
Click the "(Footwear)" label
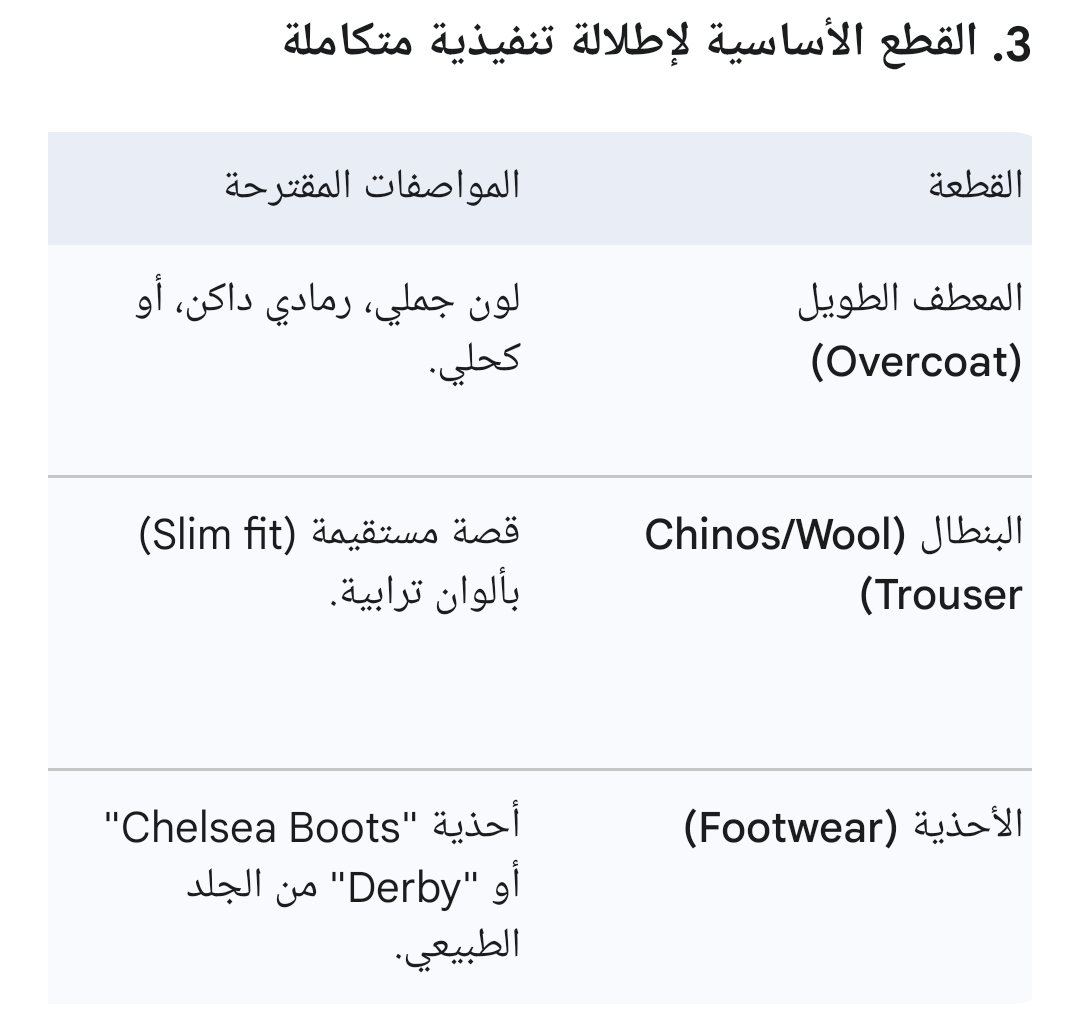coord(791,828)
